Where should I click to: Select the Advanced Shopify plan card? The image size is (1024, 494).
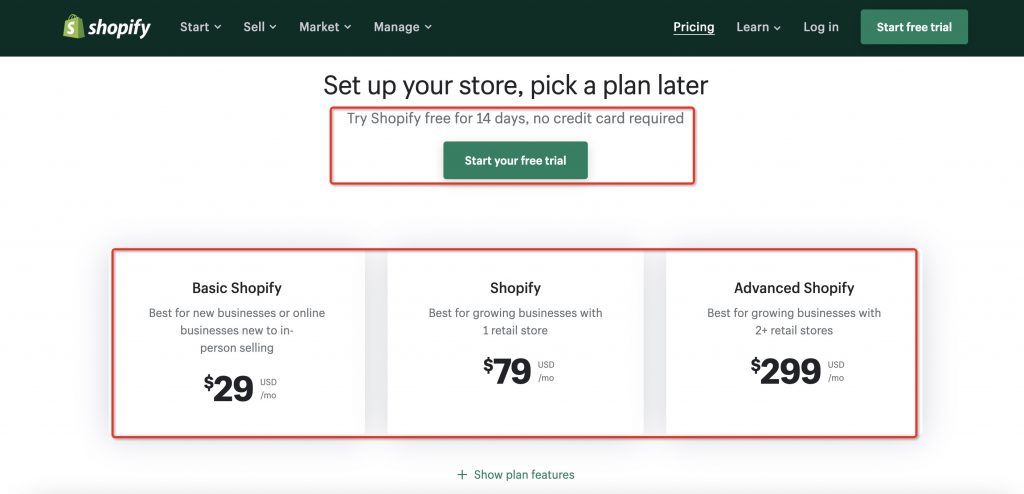tap(793, 343)
